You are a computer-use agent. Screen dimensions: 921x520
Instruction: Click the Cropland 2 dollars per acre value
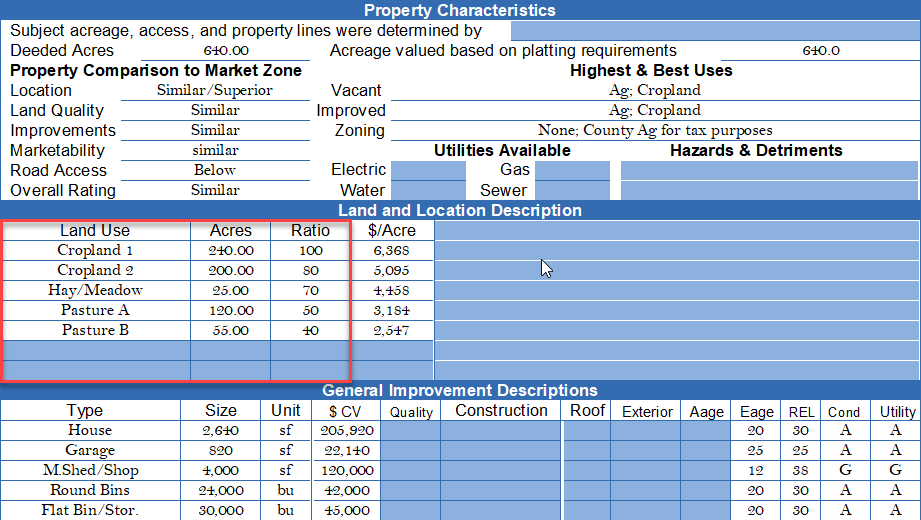coord(391,270)
